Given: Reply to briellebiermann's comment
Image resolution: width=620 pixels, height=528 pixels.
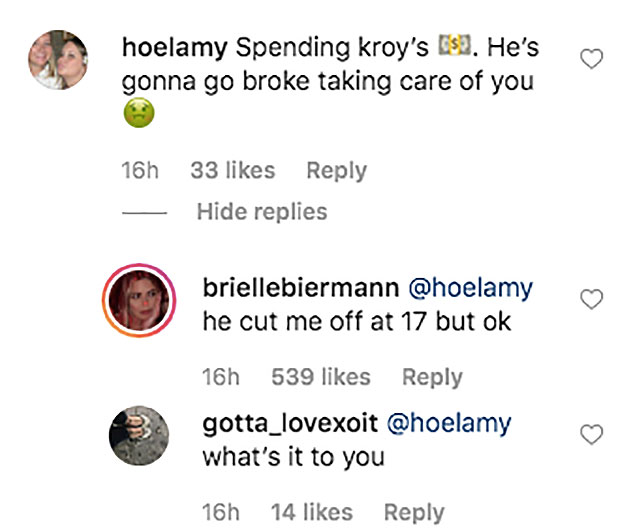Looking at the screenshot, I should [432, 377].
